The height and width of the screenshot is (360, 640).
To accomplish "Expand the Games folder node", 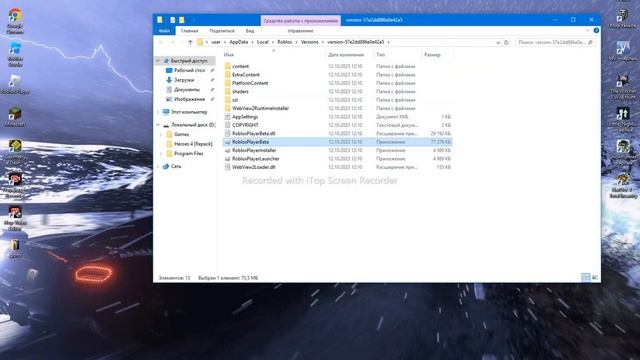I will pos(162,134).
